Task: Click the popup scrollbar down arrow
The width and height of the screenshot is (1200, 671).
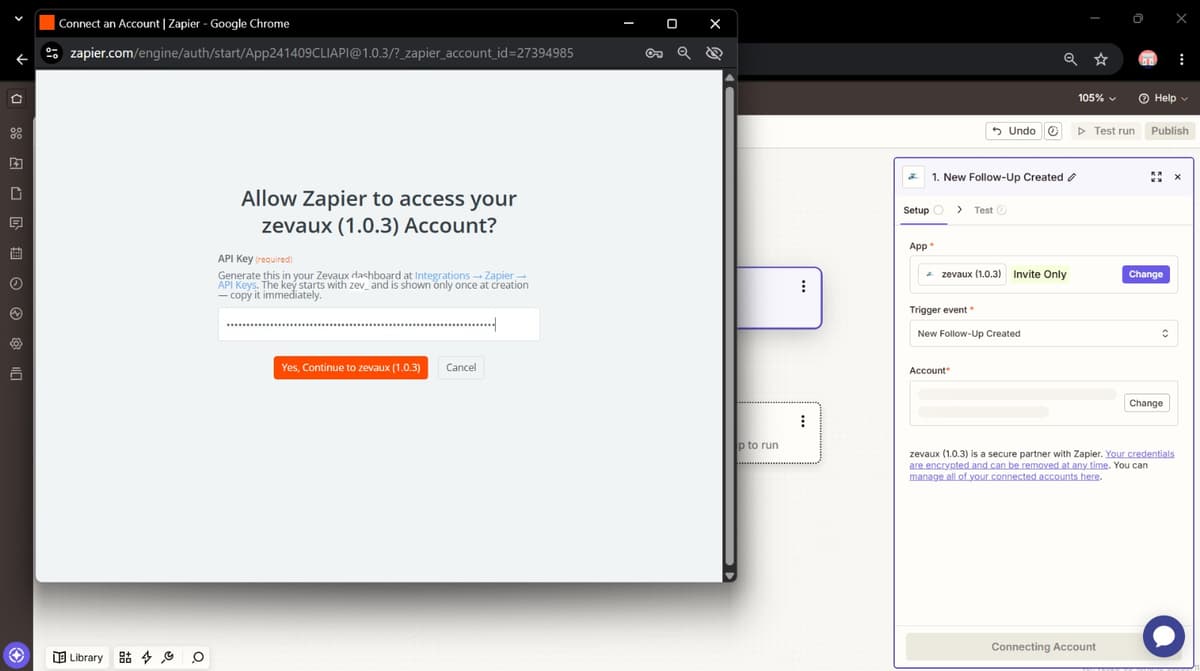Action: click(x=729, y=576)
